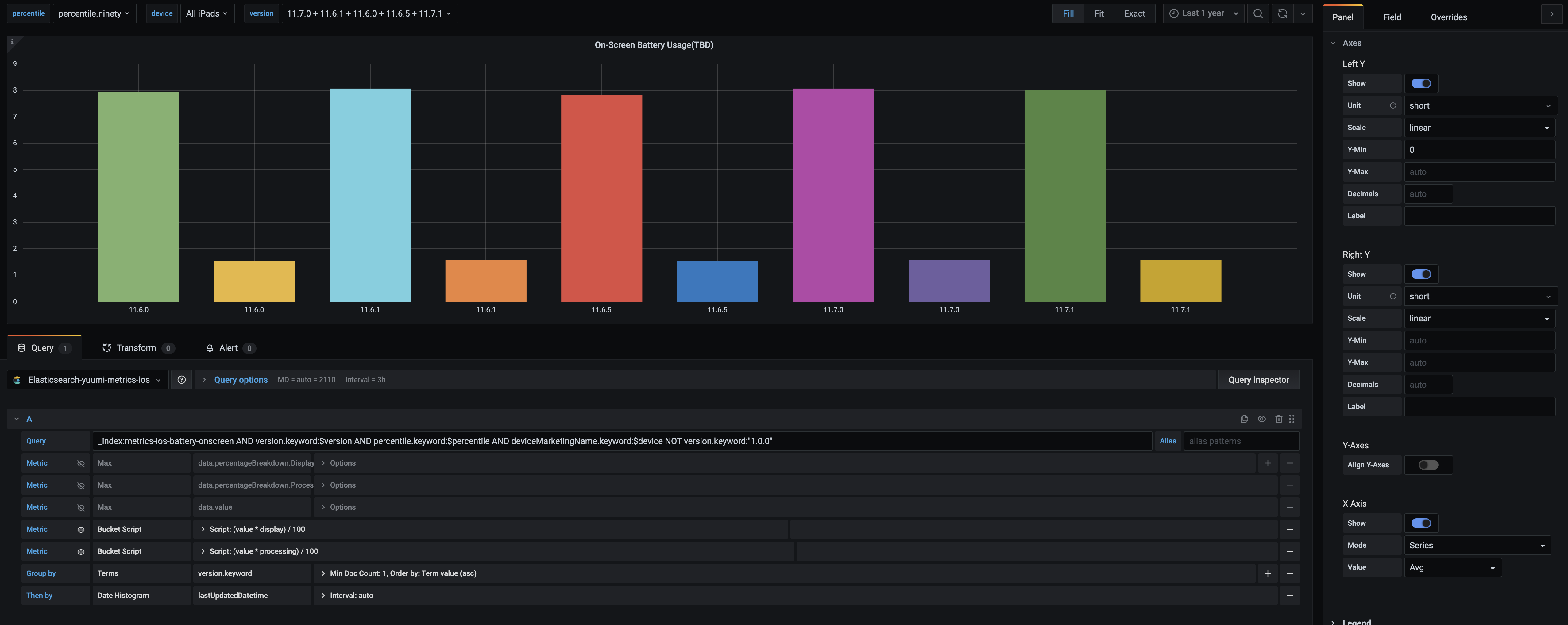Select the Fit display option
Image resolution: width=1568 pixels, height=625 pixels.
point(1099,13)
